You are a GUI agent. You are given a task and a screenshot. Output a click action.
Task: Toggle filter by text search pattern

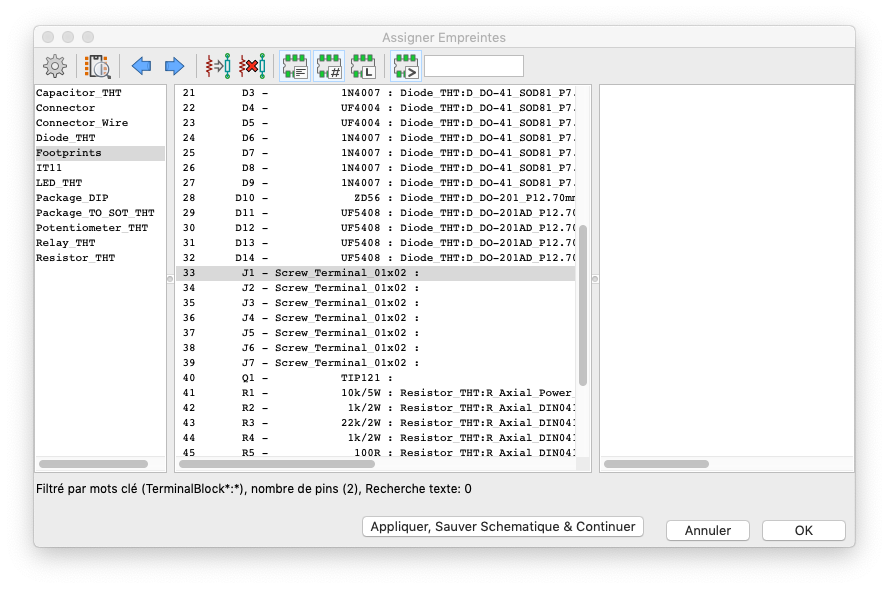(x=405, y=66)
